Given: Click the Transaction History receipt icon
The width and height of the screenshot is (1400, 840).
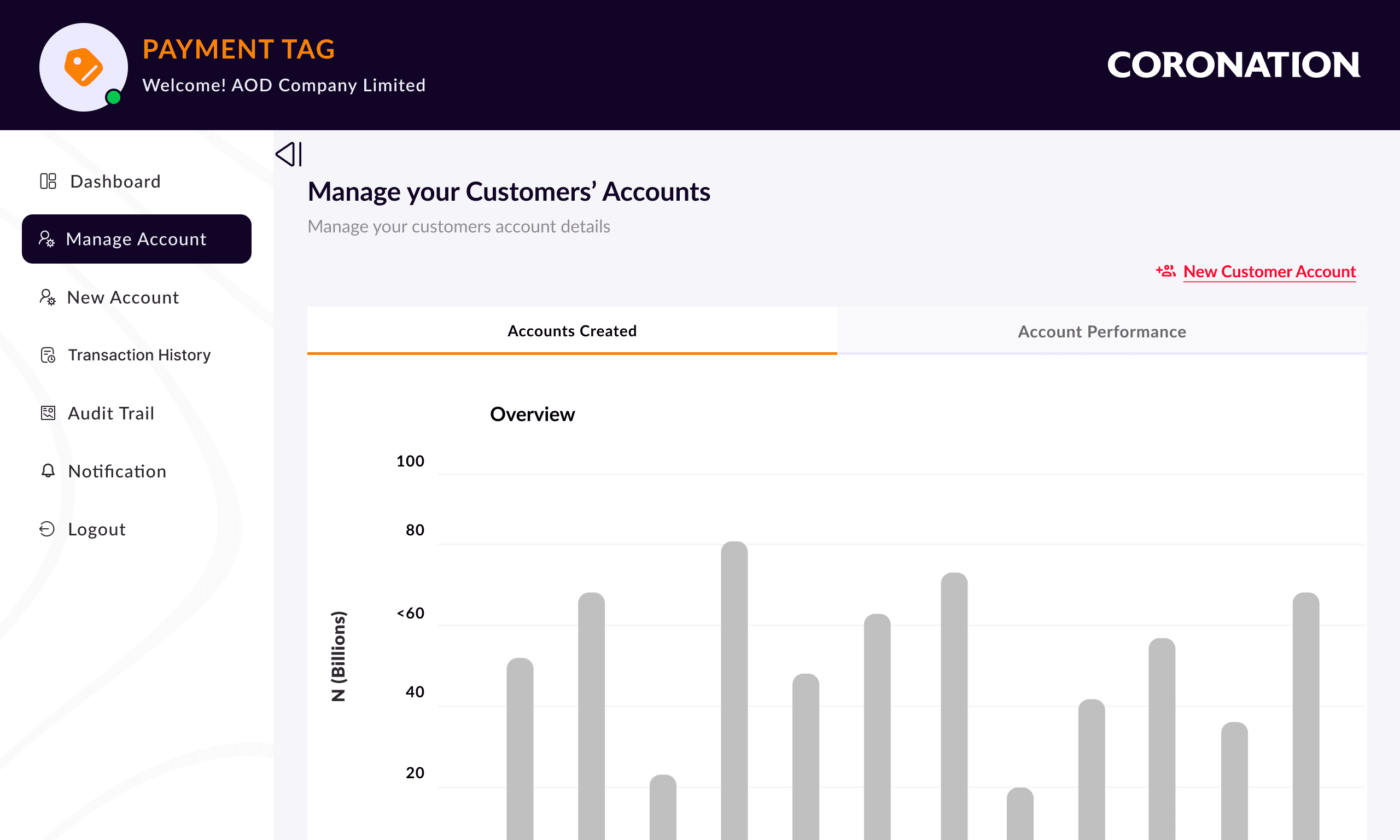Looking at the screenshot, I should (x=48, y=355).
